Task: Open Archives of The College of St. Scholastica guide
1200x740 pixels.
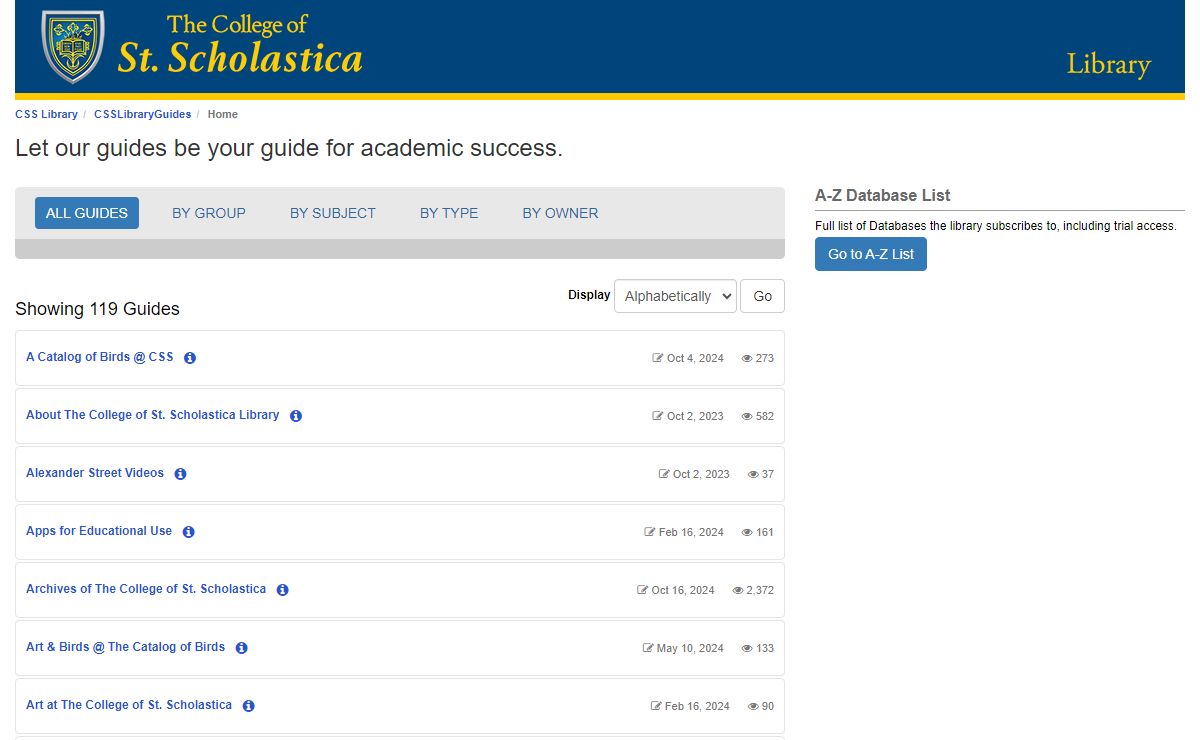Action: [x=146, y=589]
